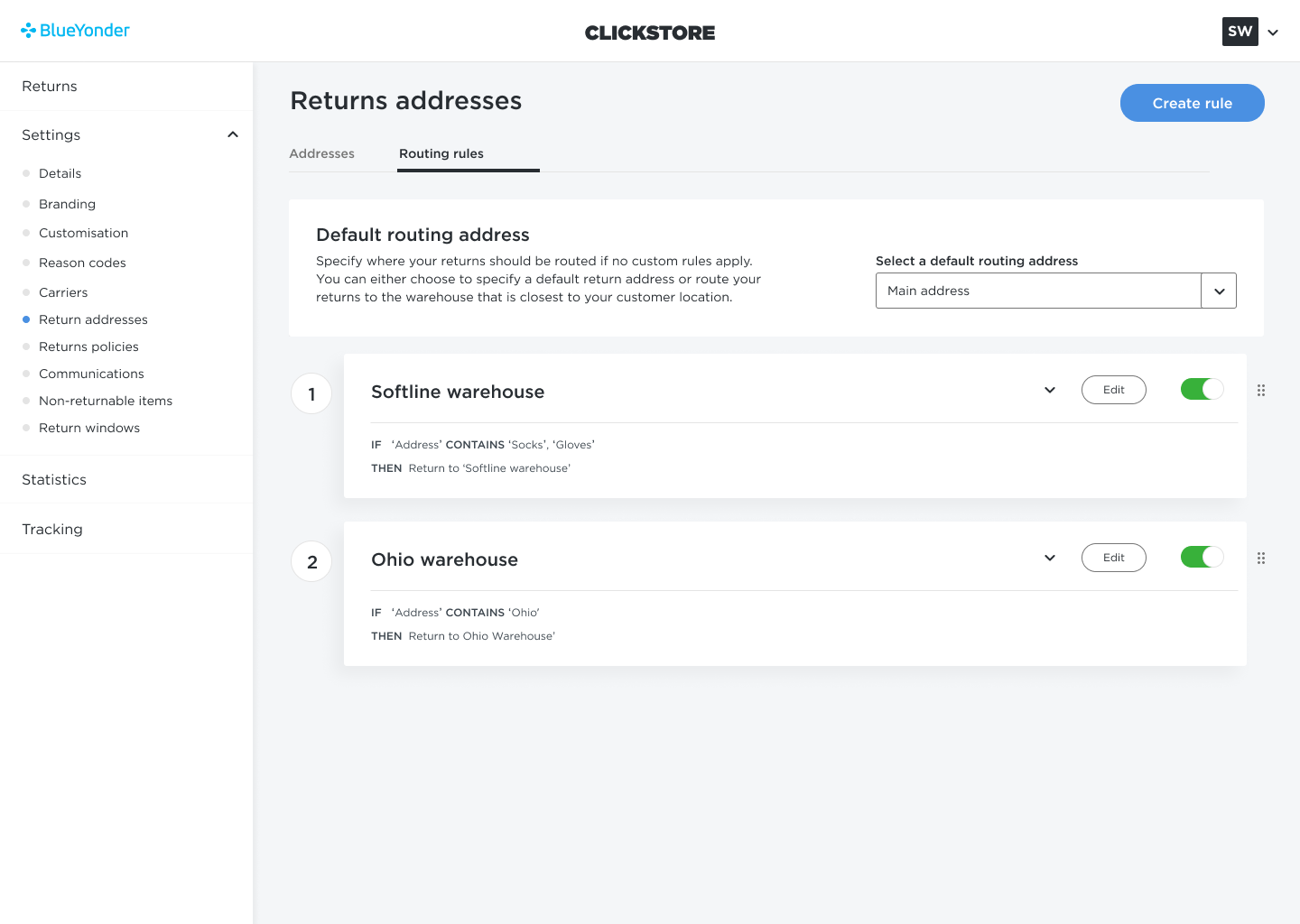The width and height of the screenshot is (1300, 924).
Task: Expand account menu chevron beside SW
Action: (1273, 32)
